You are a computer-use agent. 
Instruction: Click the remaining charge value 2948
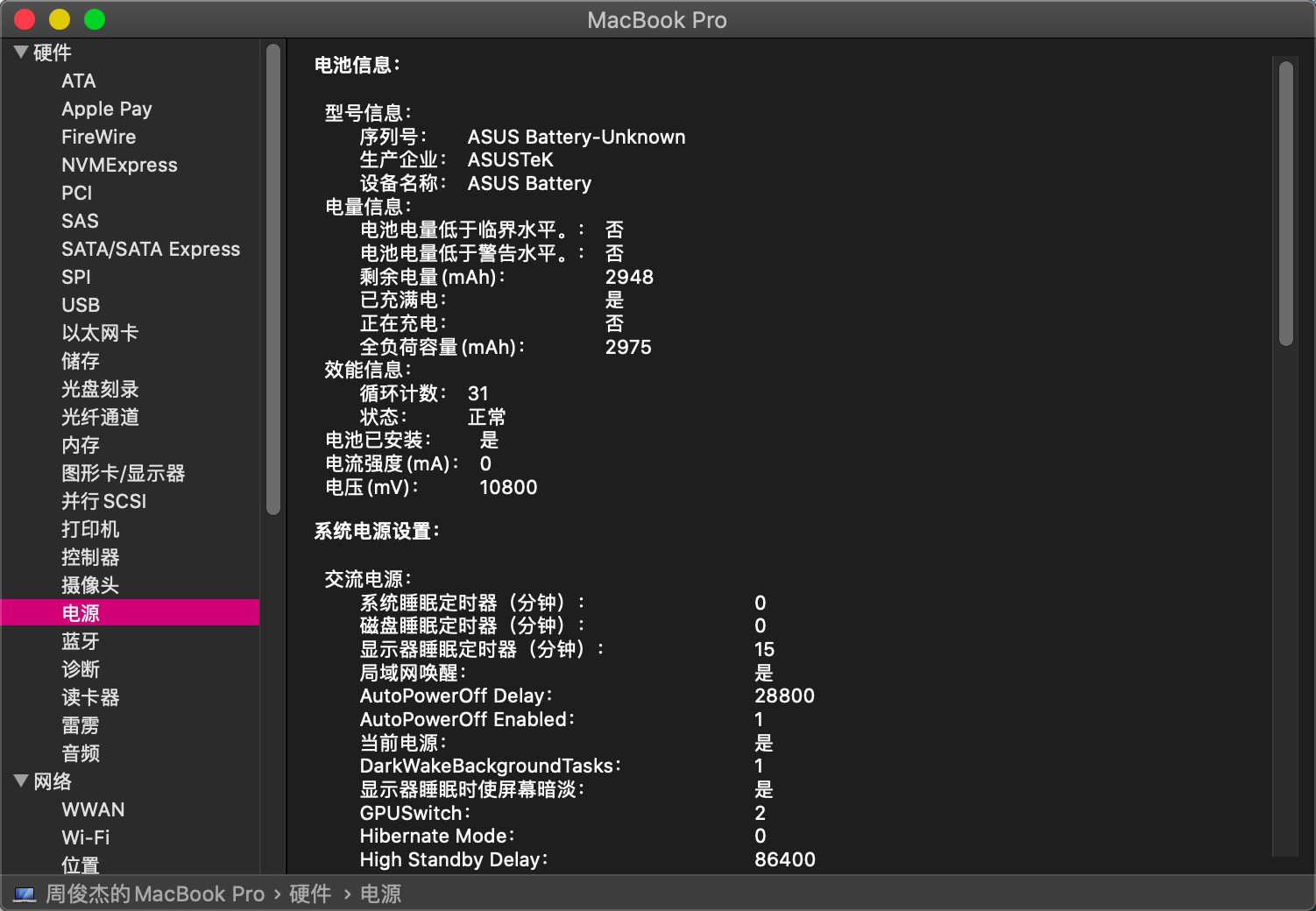629,277
